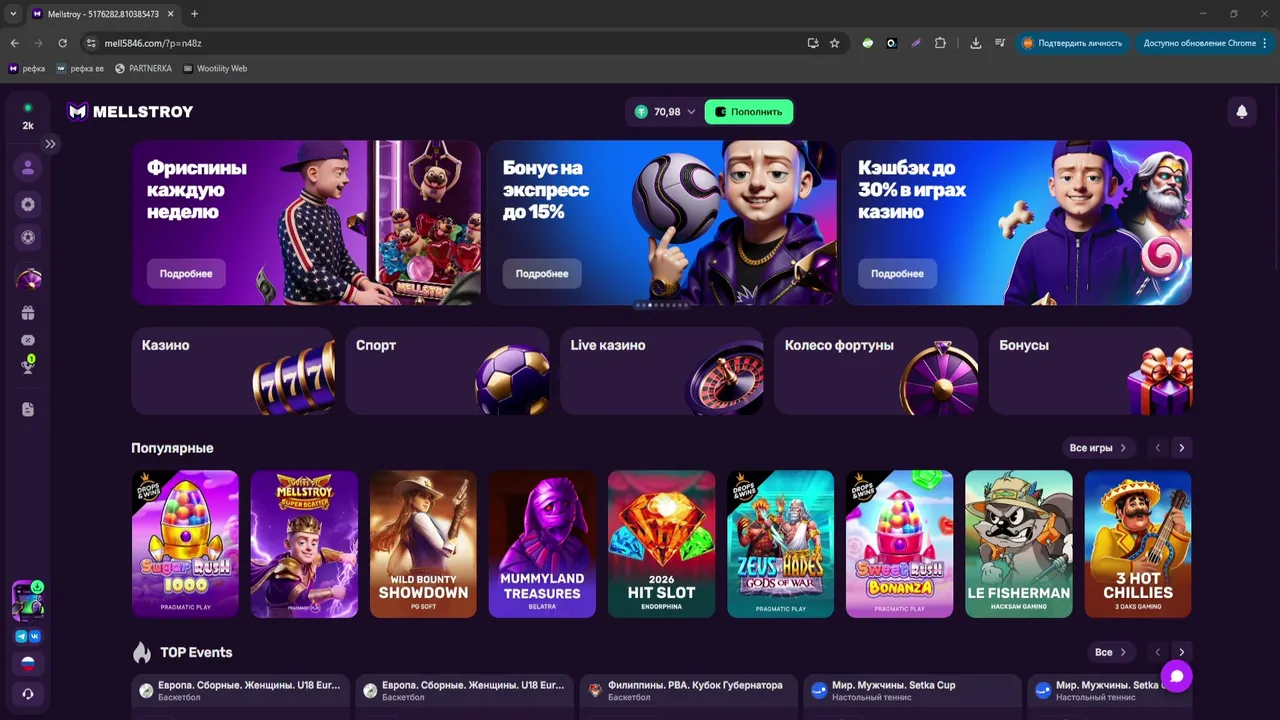Click the green Пополнить deposit button
Viewport: 1280px width, 720px height.
(749, 112)
